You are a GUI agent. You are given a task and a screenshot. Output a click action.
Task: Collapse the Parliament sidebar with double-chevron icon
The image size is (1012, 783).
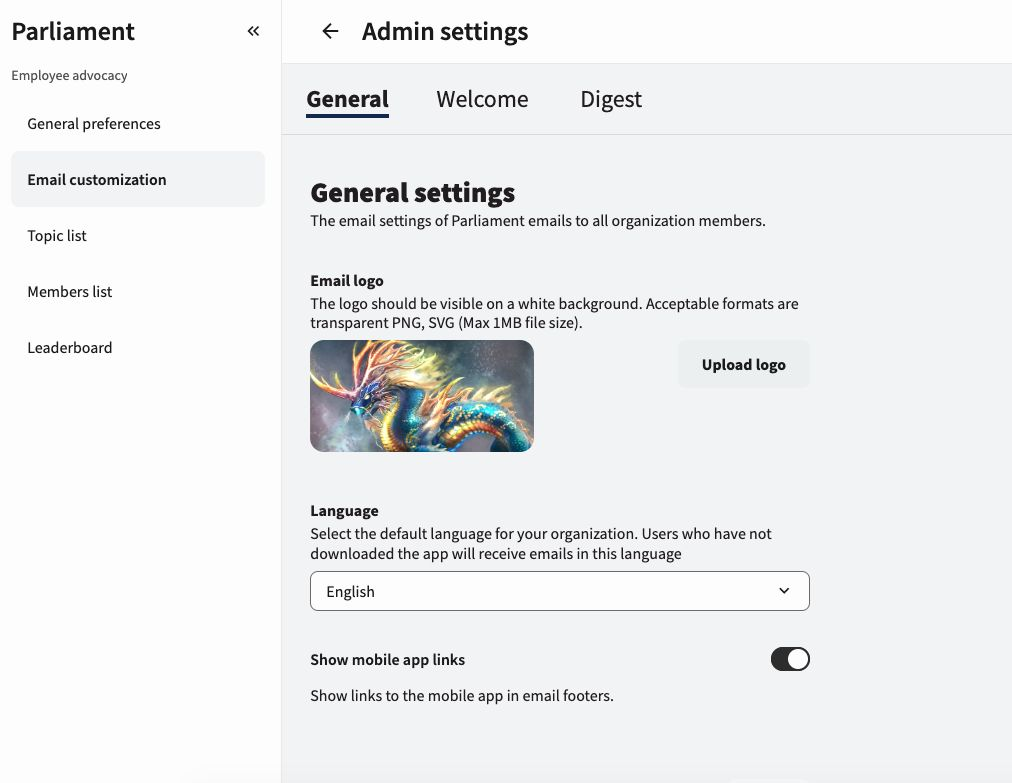point(253,31)
